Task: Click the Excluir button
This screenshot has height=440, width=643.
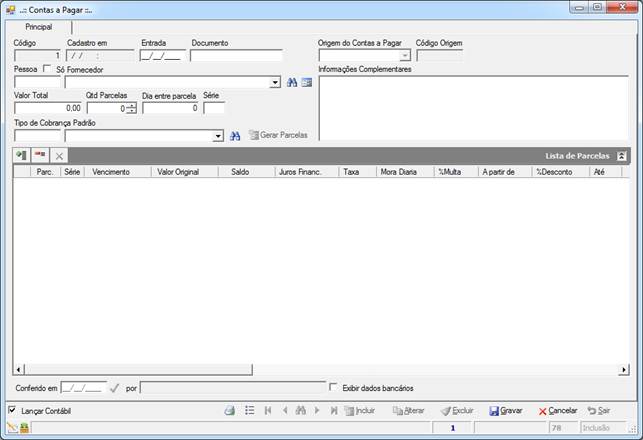Action: pos(457,410)
